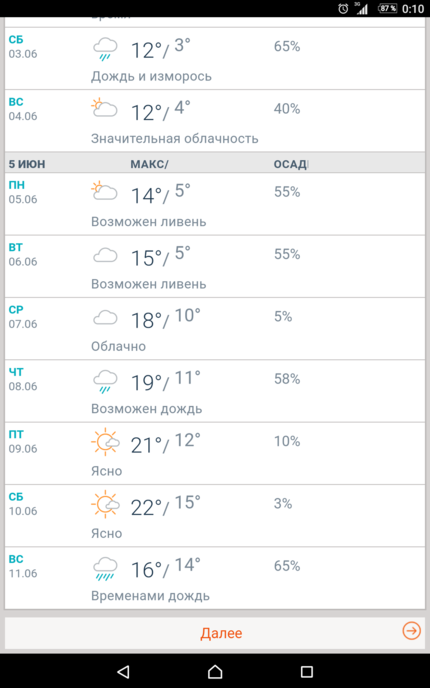Tap the cloud icon for Tuesday 06.06
Screen dimensions: 430x688
[x=105, y=255]
